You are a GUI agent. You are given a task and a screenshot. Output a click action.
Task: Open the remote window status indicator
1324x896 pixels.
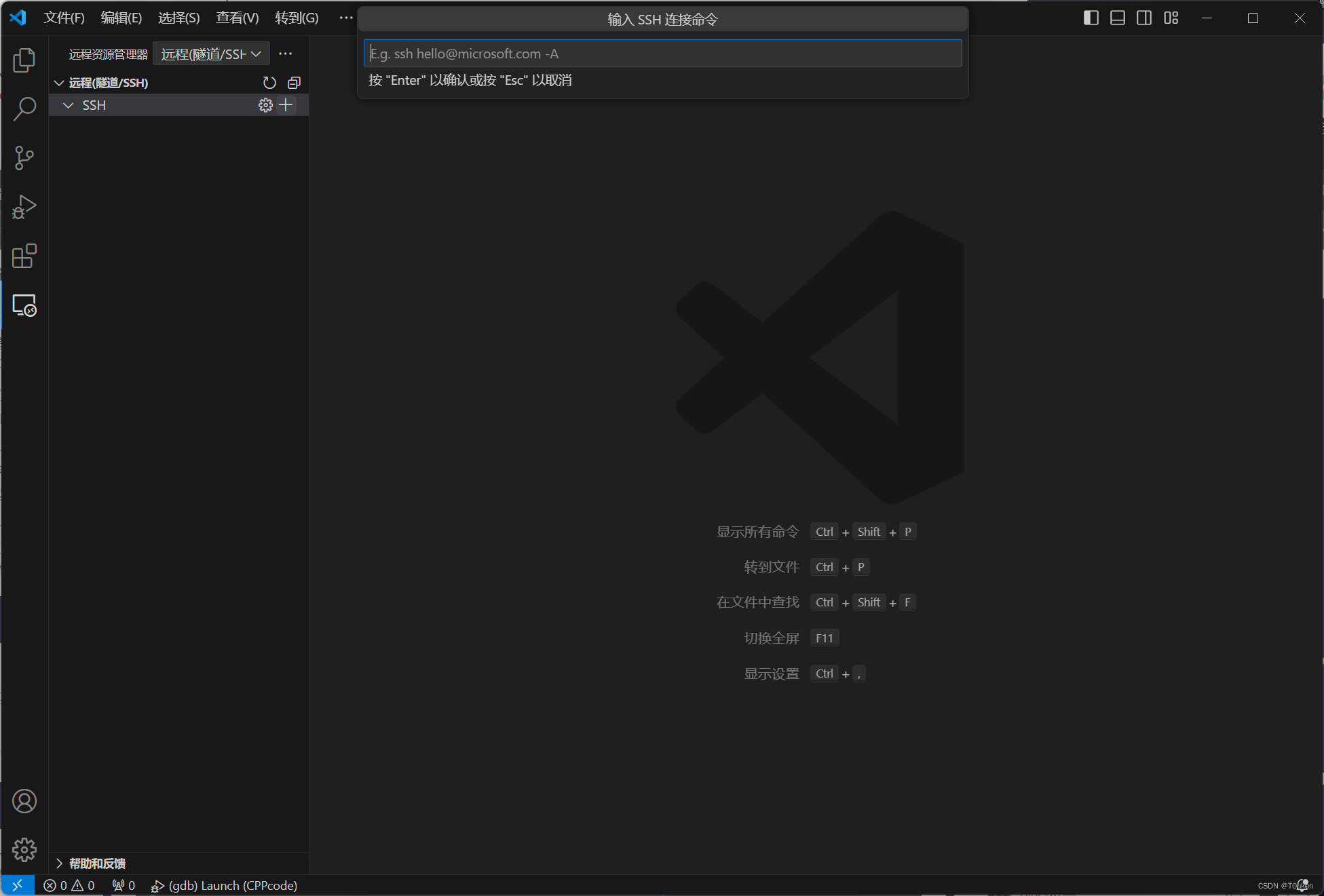18,885
